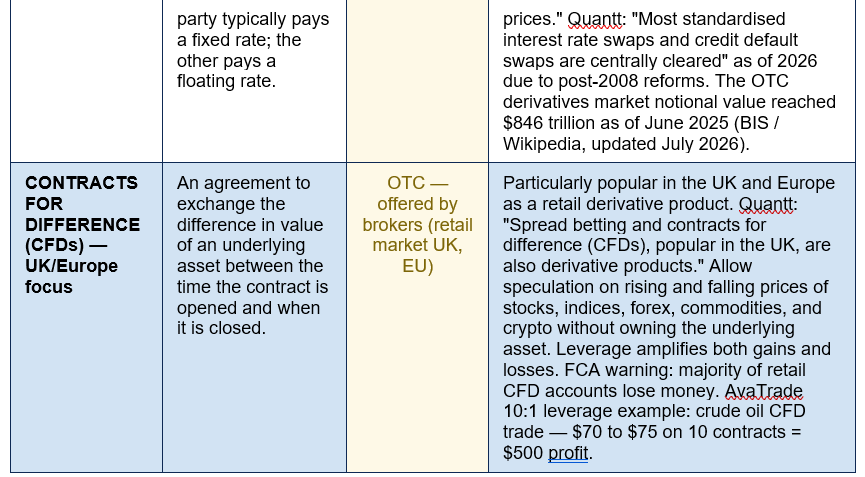
Task: Click the phrase 'party typically pays'
Action: pos(253,19)
